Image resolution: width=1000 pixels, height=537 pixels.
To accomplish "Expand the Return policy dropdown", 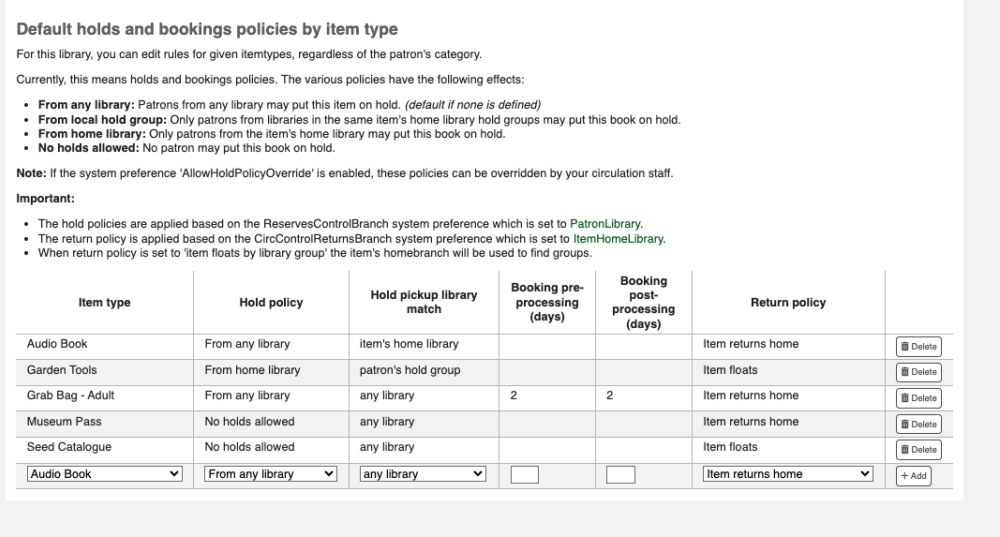I will pos(787,474).
